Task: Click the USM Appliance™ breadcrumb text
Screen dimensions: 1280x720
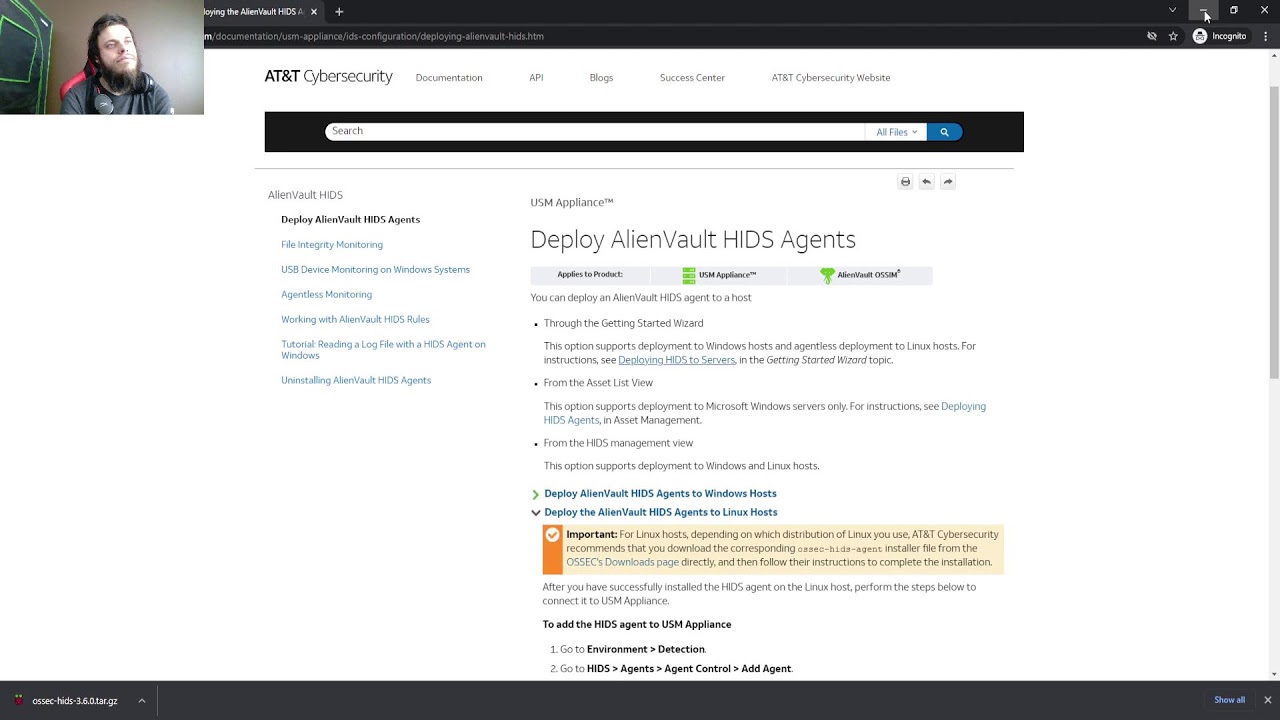Action: pyautogui.click(x=572, y=202)
